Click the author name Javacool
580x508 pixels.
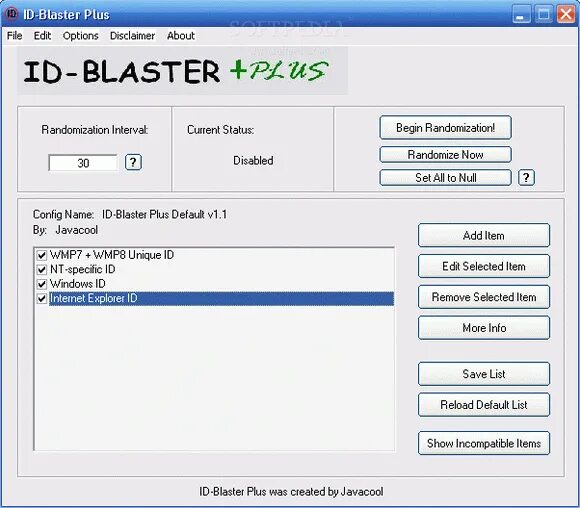pos(77,230)
